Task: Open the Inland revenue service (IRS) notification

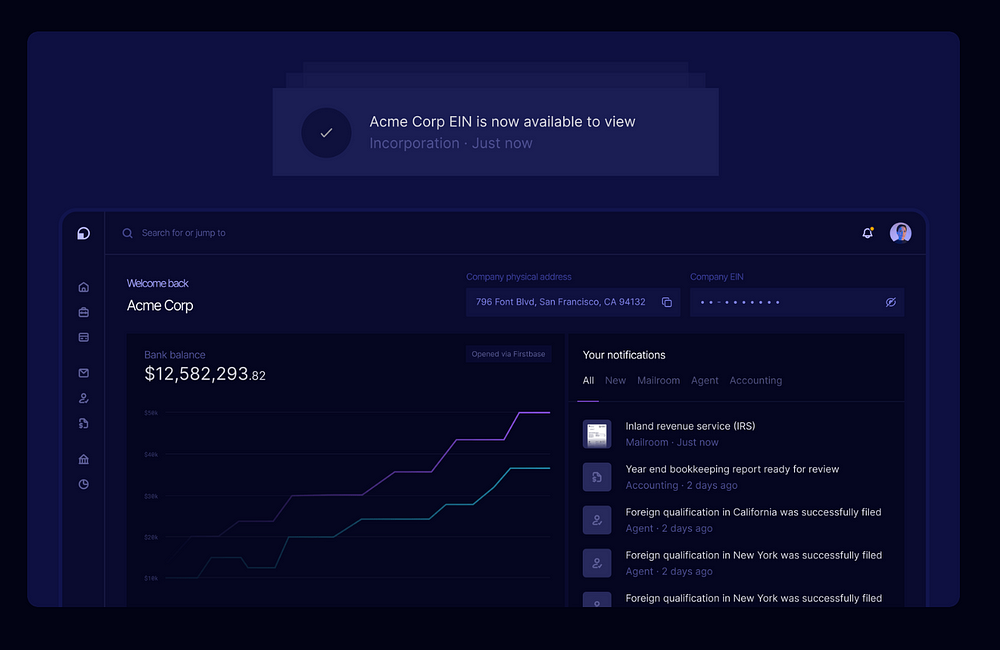Action: 737,434
